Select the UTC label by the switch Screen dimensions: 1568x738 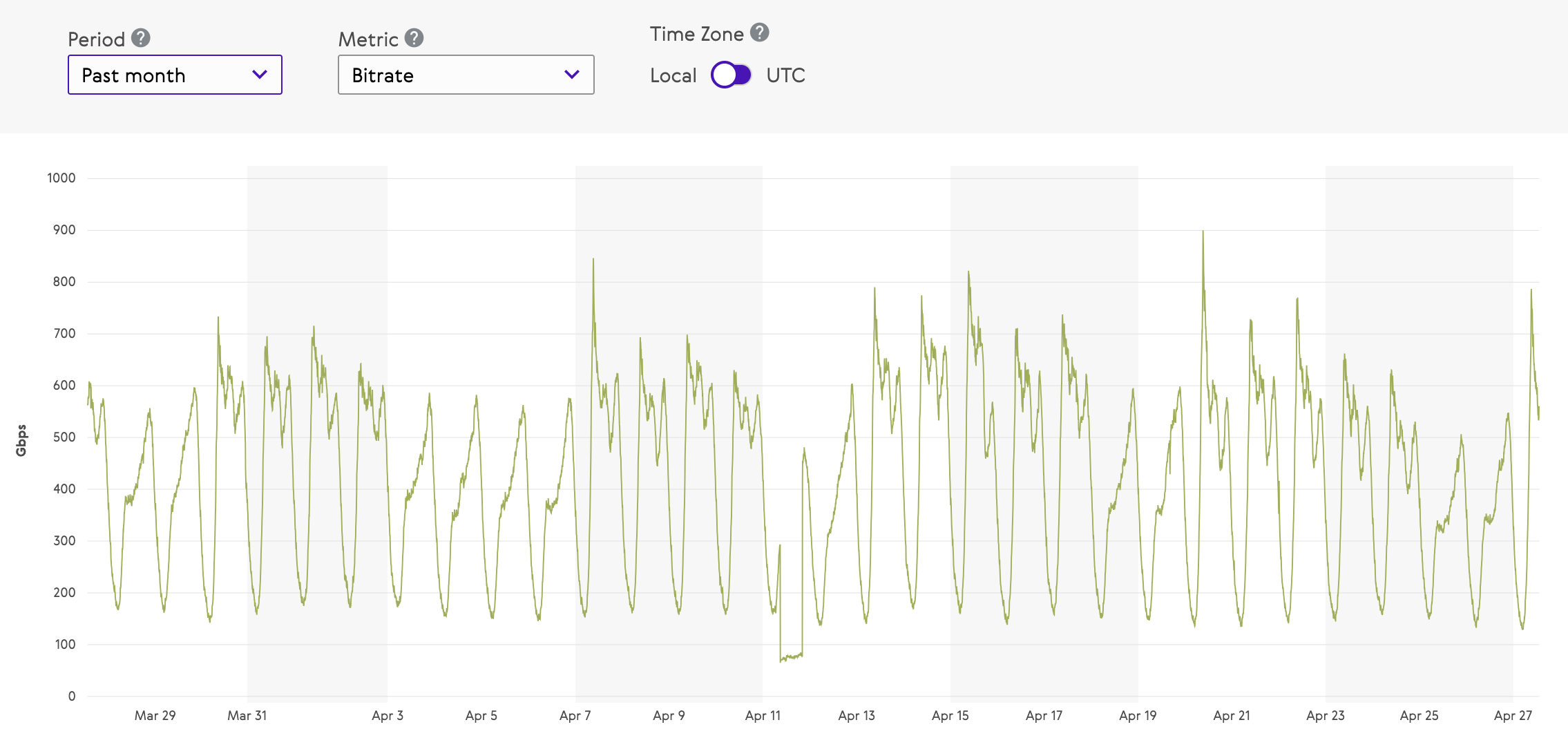tap(785, 75)
